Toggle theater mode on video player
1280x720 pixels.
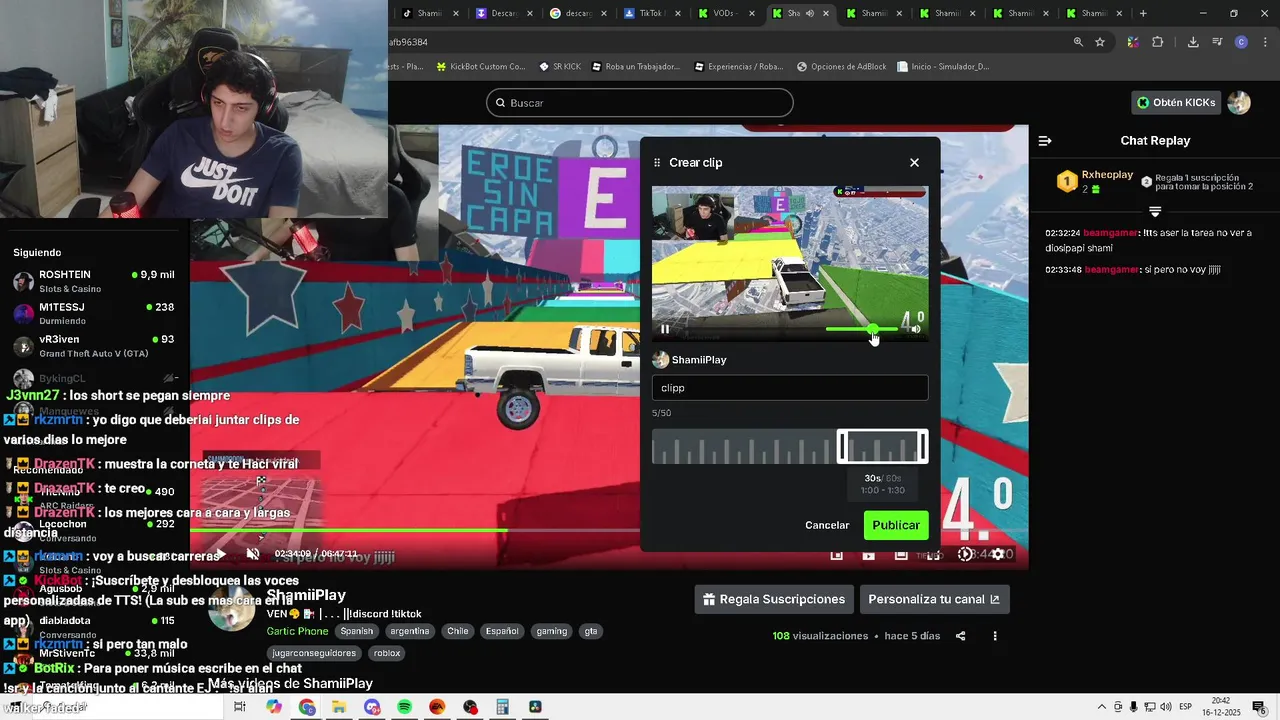[x=901, y=554]
